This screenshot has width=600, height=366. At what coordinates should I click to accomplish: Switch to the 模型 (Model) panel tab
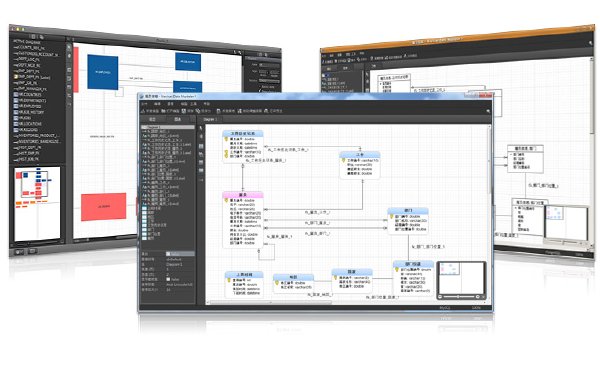pyautogui.click(x=152, y=119)
